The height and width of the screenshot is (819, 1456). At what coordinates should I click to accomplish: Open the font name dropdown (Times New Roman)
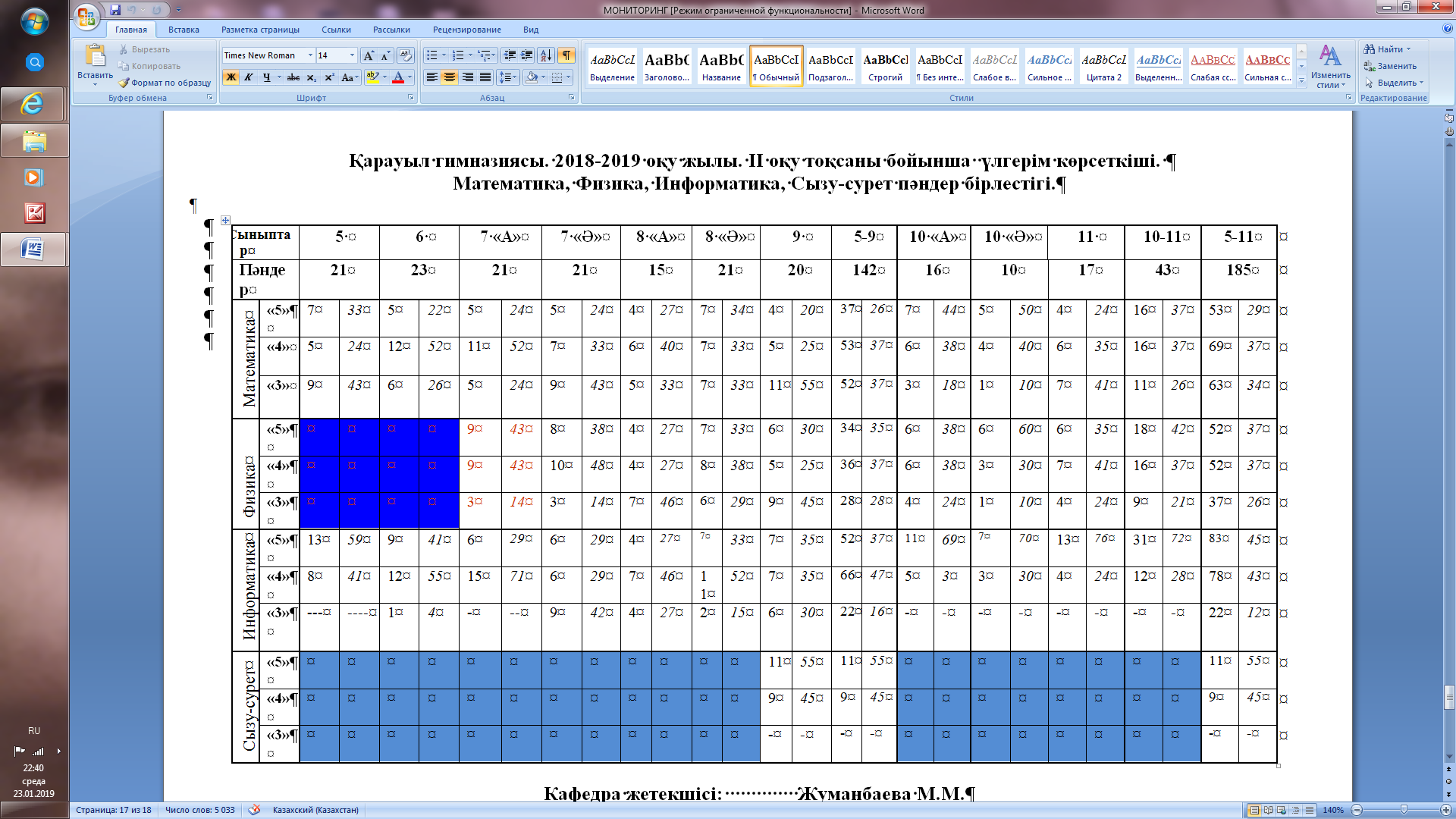310,55
